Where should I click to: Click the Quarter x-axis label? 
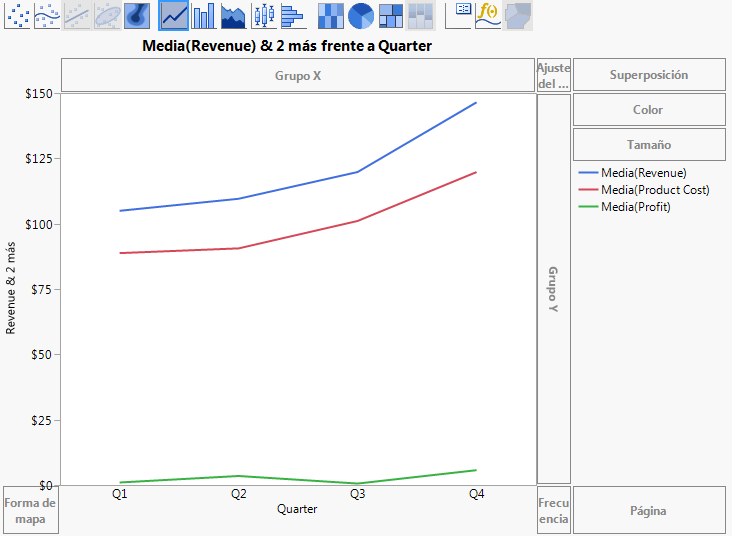click(x=297, y=508)
